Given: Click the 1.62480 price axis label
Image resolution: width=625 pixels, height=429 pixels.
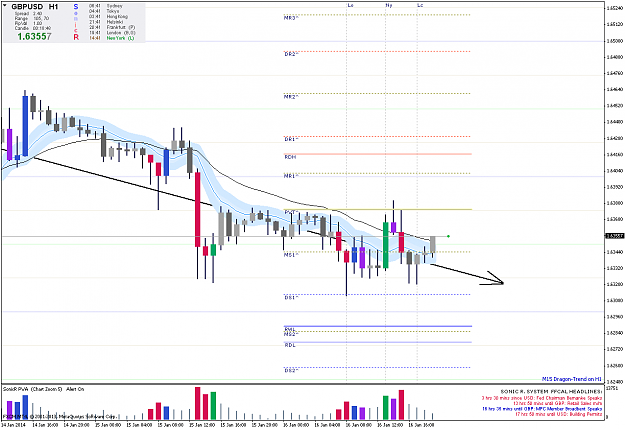Looking at the screenshot, I should tap(614, 382).
